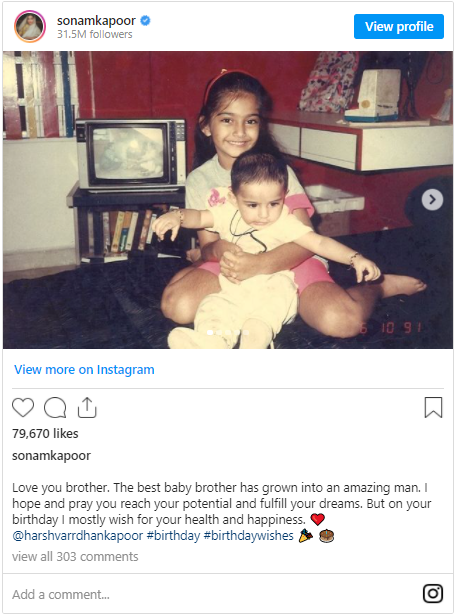
Task: Click the blue verified badge
Action: pyautogui.click(x=145, y=20)
